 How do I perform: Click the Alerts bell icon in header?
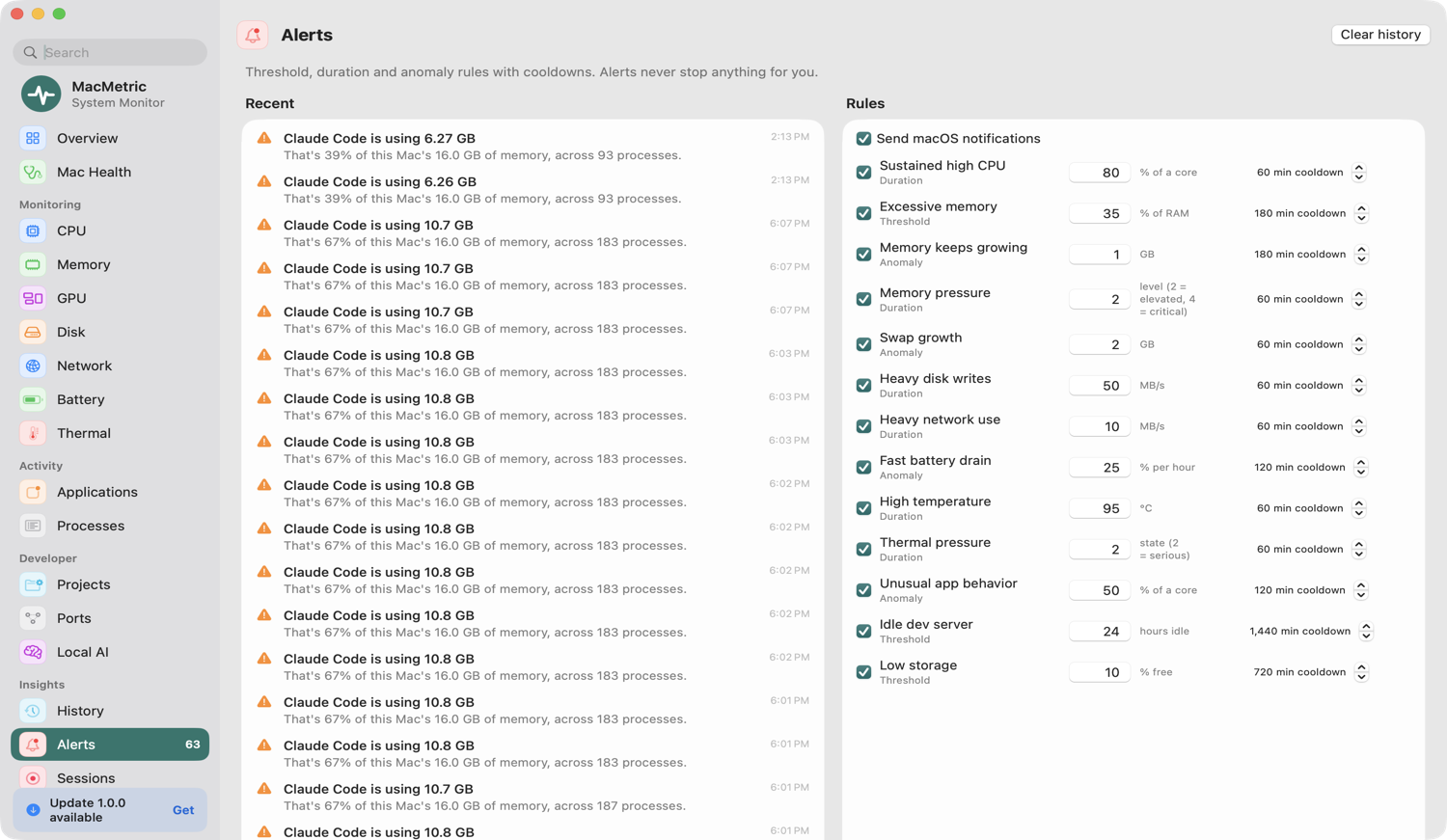pos(253,35)
